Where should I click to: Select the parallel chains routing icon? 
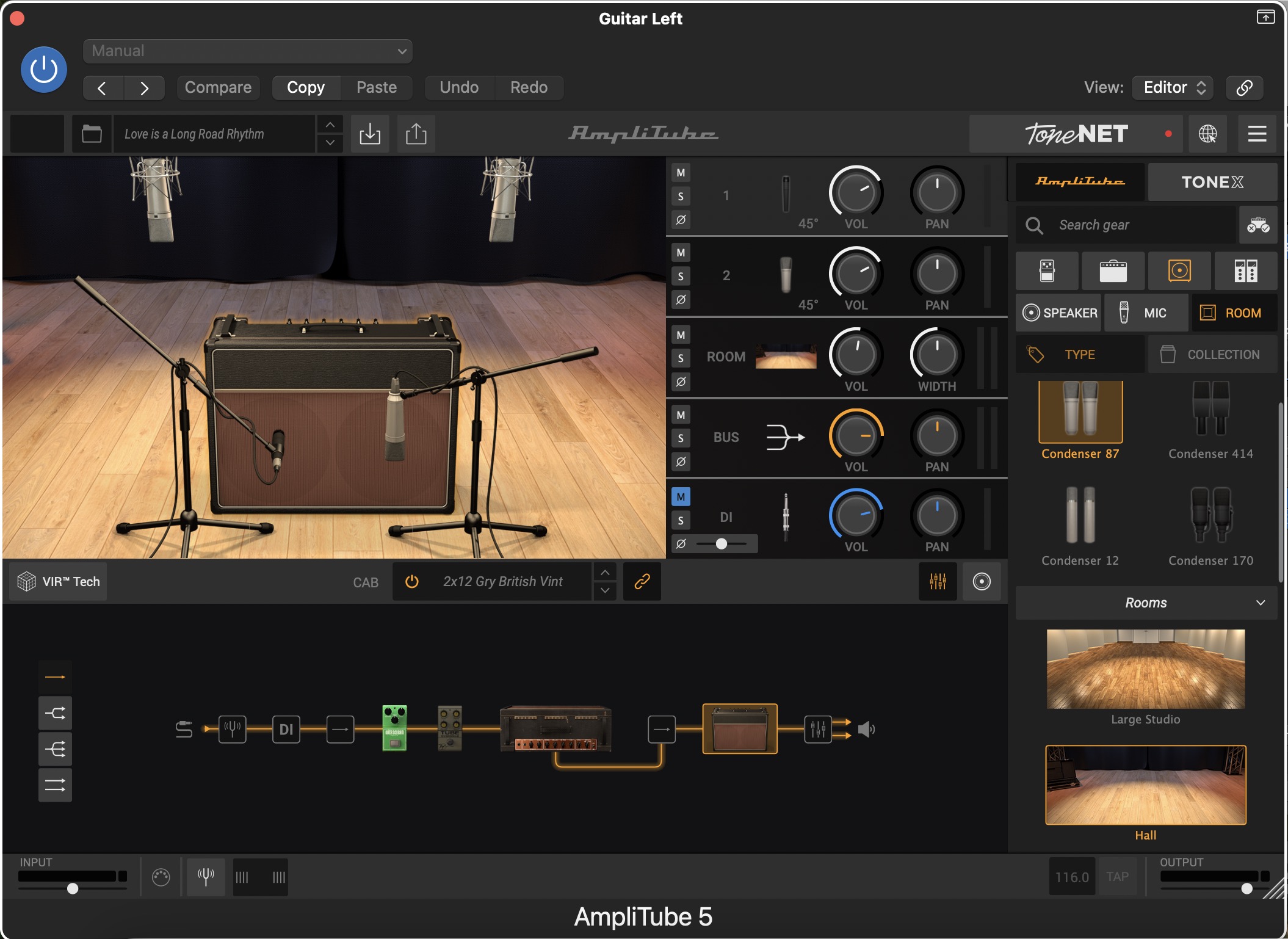tap(55, 785)
